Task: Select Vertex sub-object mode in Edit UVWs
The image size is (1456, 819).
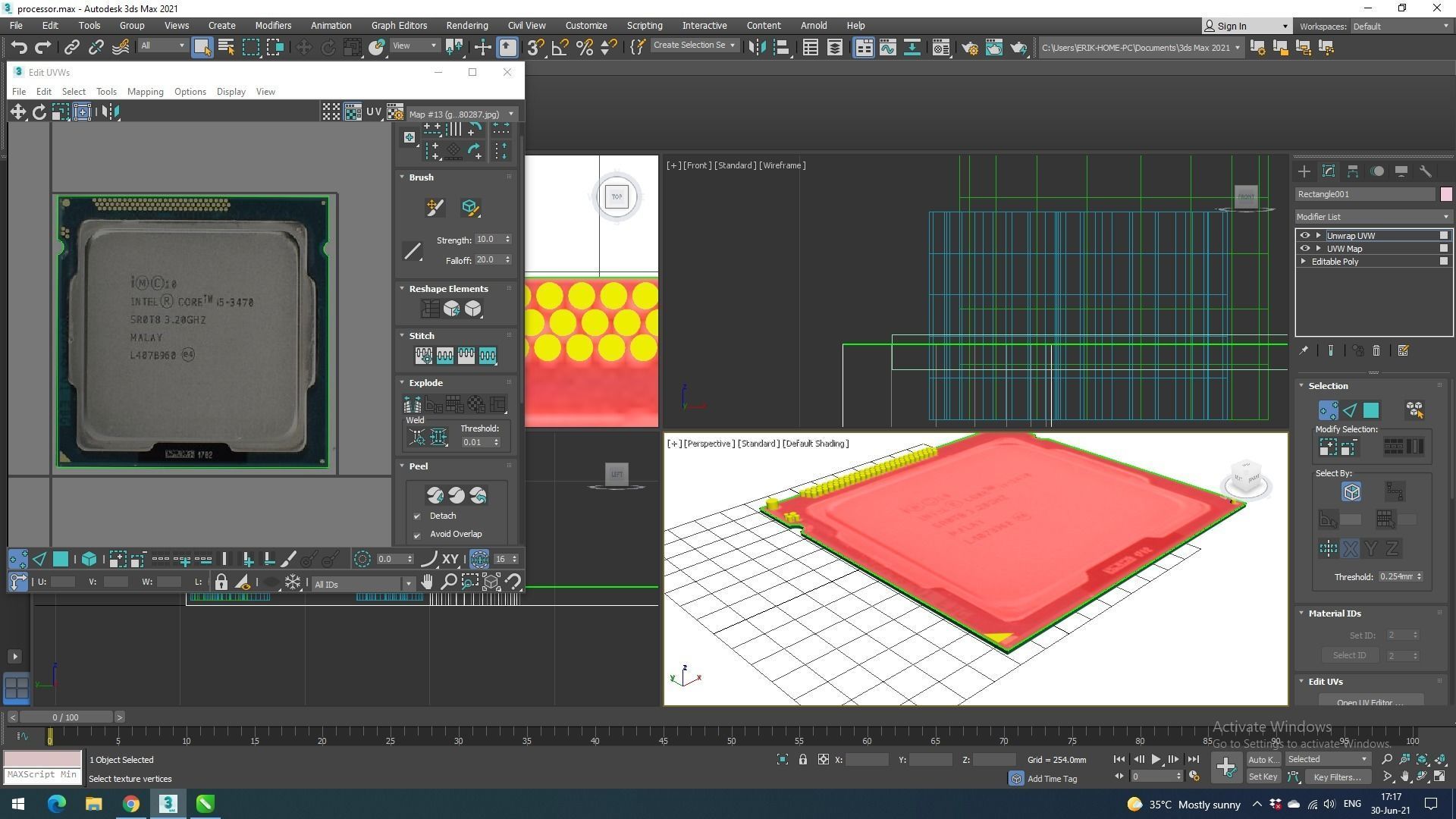Action: (18, 559)
